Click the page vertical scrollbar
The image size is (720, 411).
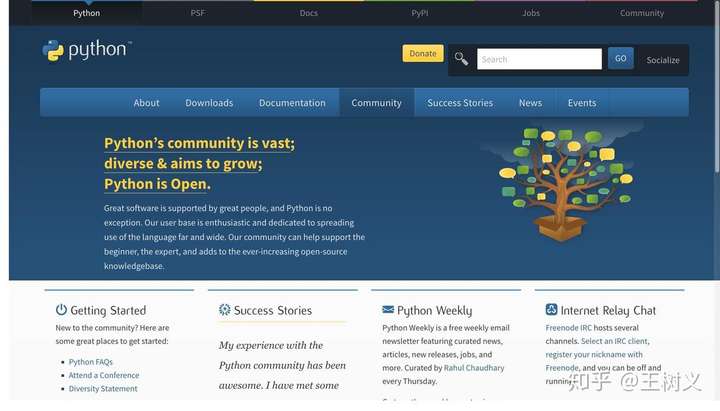pyautogui.click(x=717, y=87)
